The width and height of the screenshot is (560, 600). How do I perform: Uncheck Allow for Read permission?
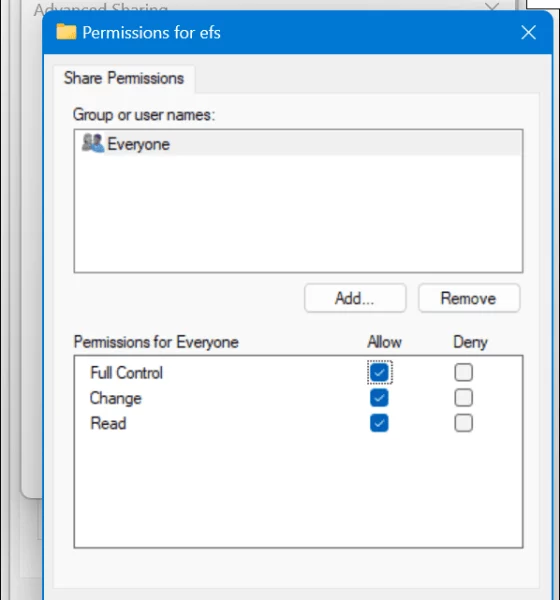tap(379, 423)
